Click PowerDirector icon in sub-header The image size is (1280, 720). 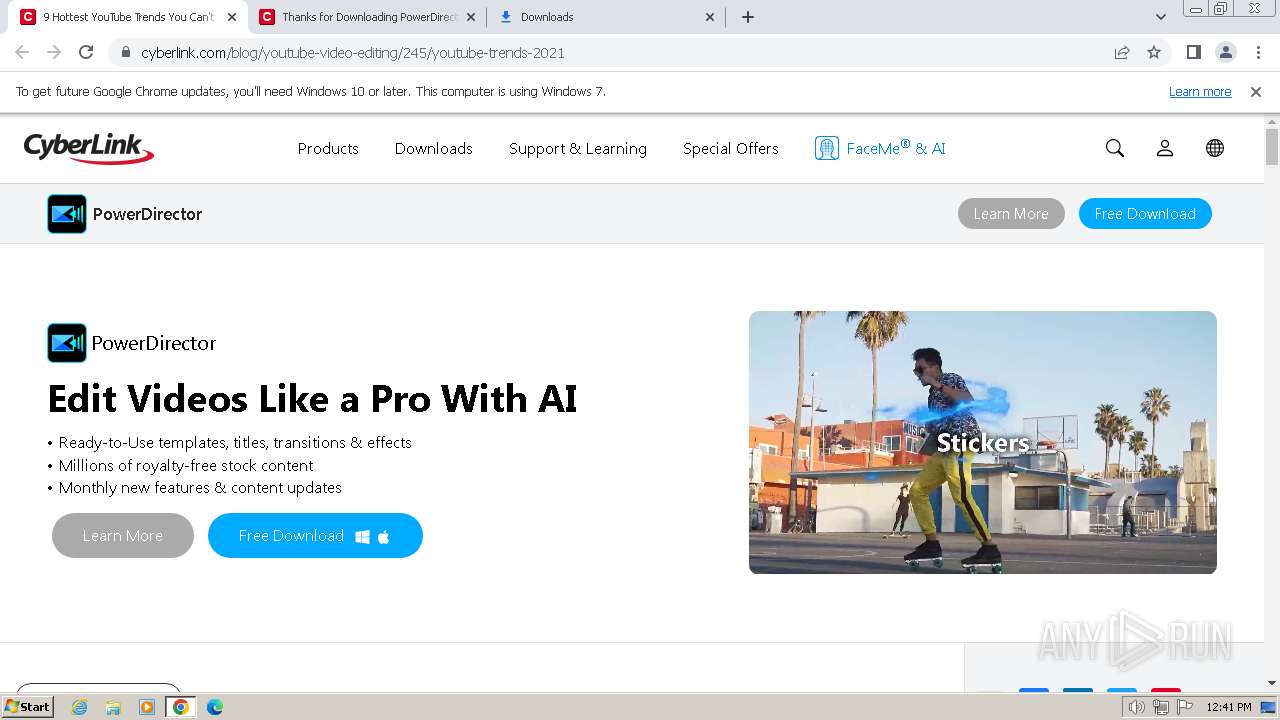pyautogui.click(x=67, y=214)
